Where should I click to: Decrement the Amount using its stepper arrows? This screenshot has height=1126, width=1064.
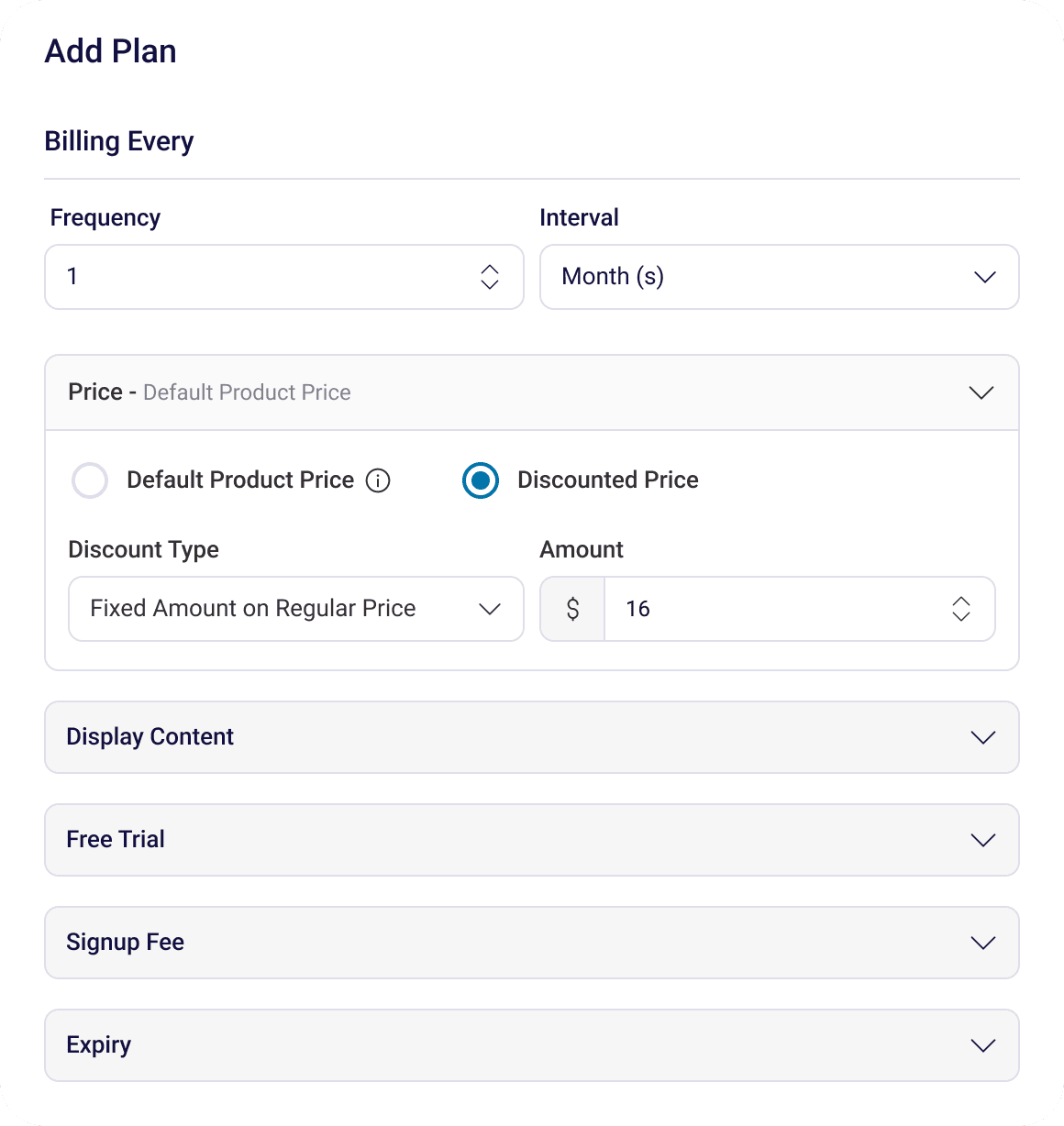(x=960, y=616)
